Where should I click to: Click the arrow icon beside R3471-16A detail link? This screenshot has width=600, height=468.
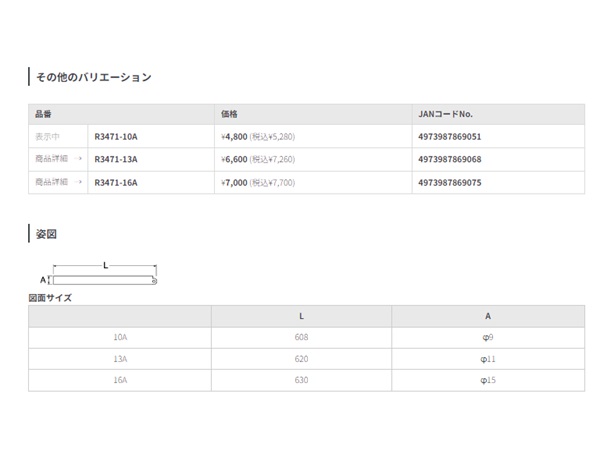(78, 182)
